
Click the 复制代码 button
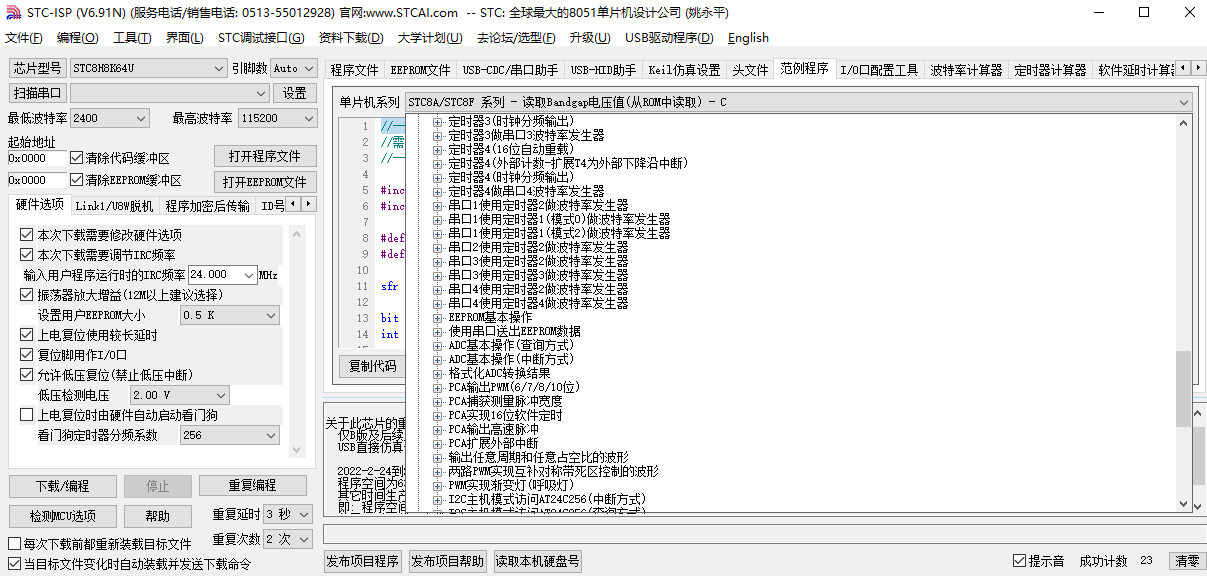(x=373, y=366)
